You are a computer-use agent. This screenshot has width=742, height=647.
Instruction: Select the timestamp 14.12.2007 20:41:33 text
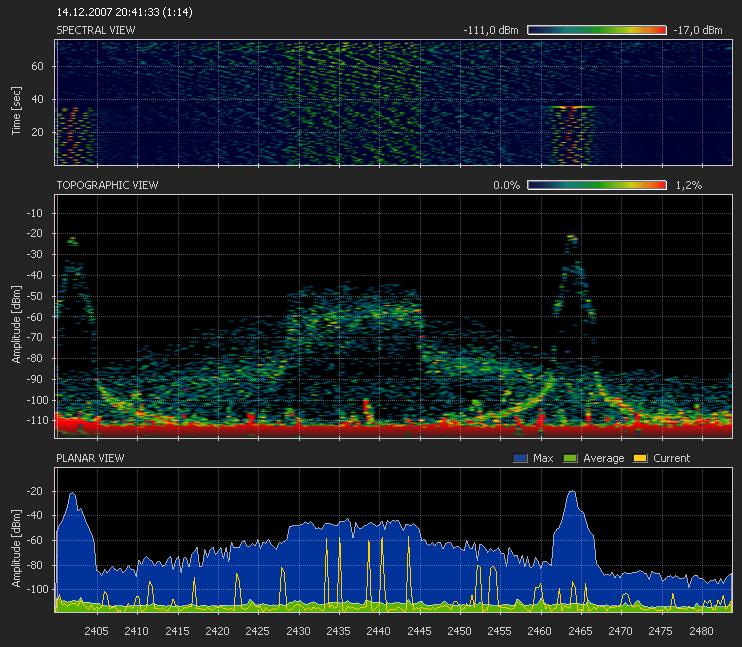108,12
